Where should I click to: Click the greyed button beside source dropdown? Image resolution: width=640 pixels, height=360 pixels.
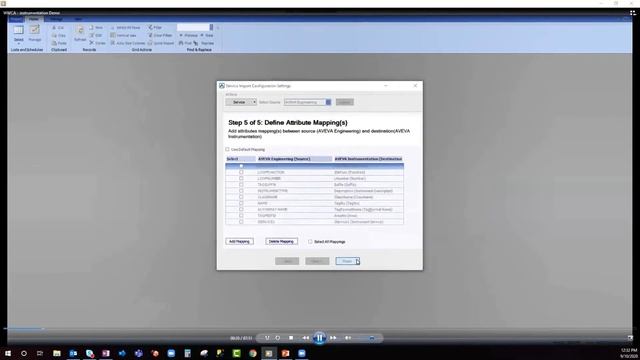(345, 102)
